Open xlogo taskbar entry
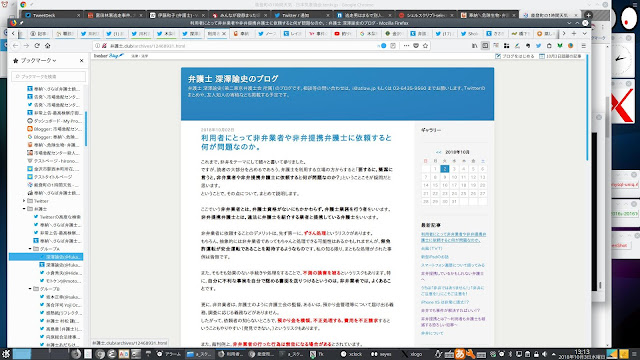The width and height of the screenshot is (640, 360). [x=412, y=354]
